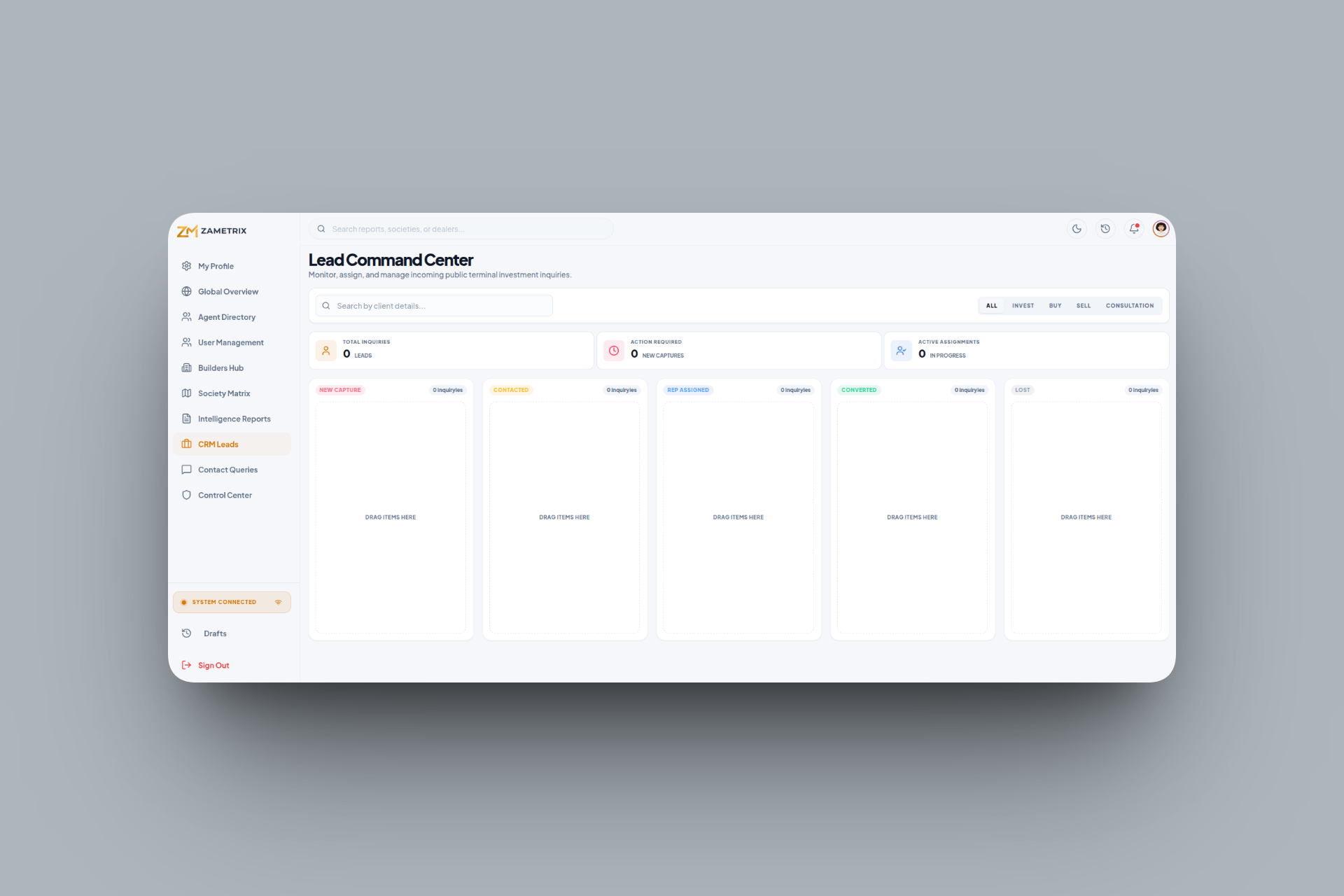The width and height of the screenshot is (1344, 896).
Task: Click Total Inquiries person icon
Action: [326, 351]
